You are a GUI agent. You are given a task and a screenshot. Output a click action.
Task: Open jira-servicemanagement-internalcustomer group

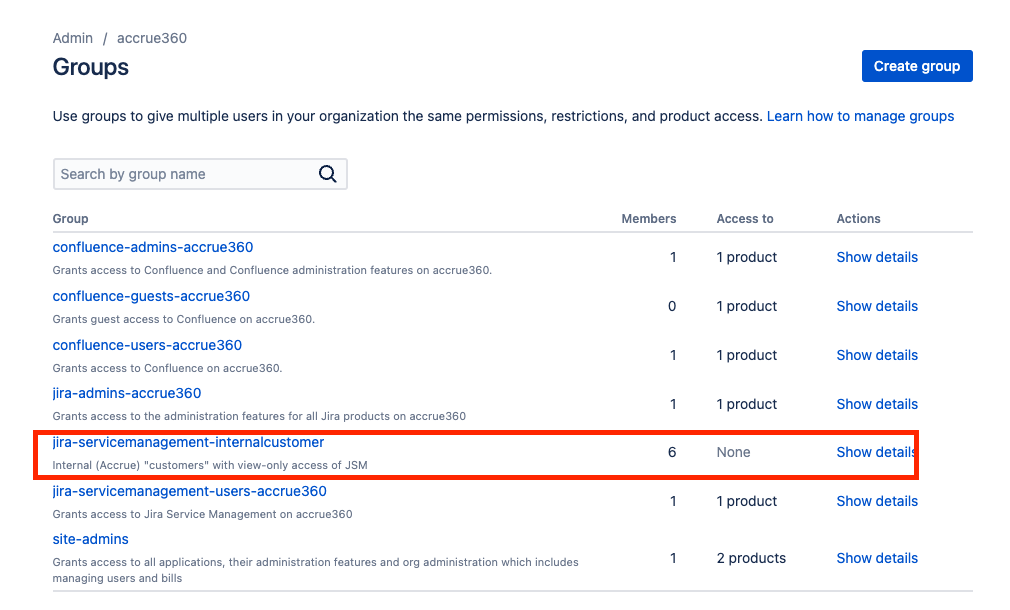coord(188,442)
